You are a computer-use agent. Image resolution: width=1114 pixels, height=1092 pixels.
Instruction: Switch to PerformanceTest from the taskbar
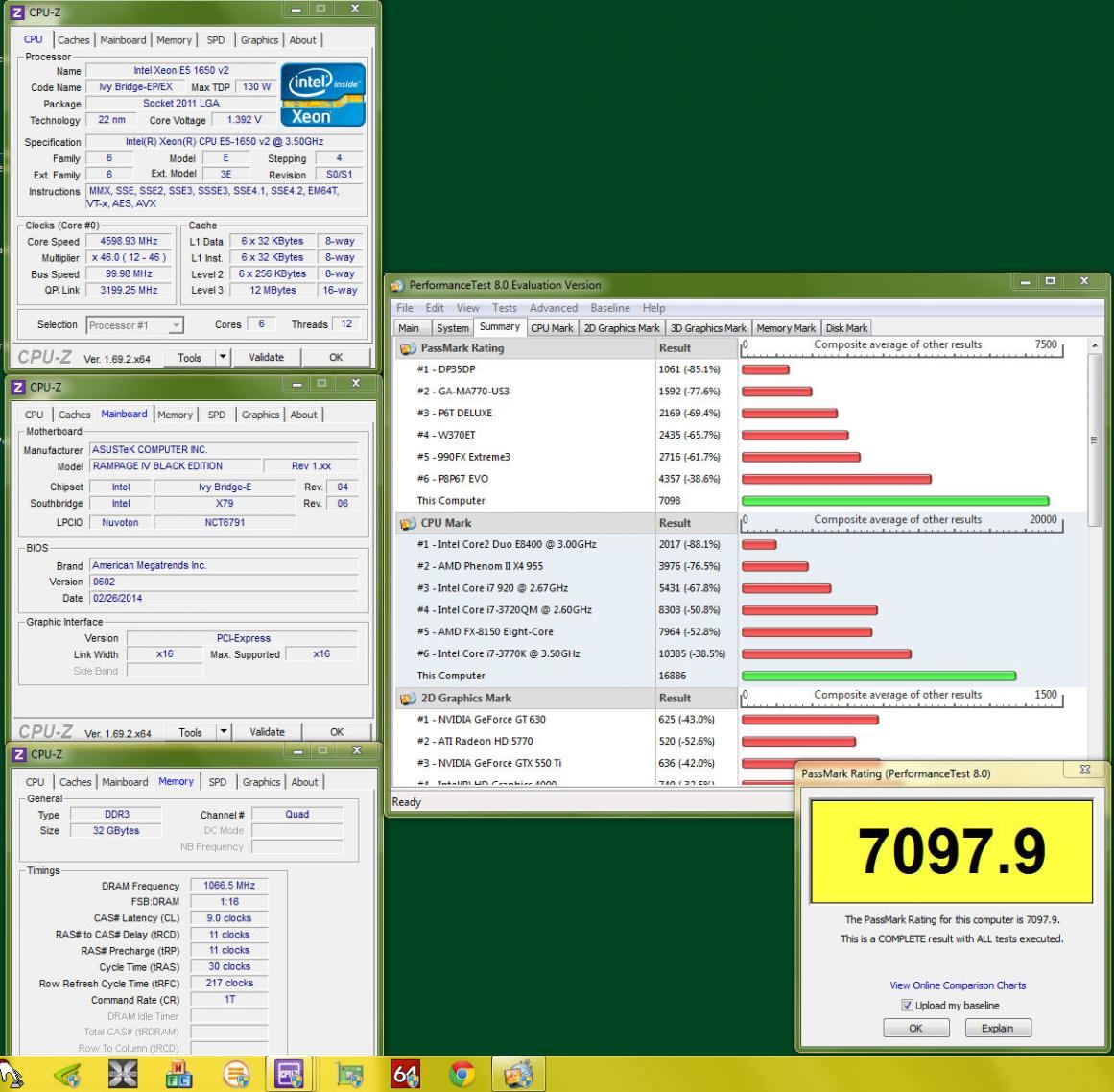[519, 1074]
